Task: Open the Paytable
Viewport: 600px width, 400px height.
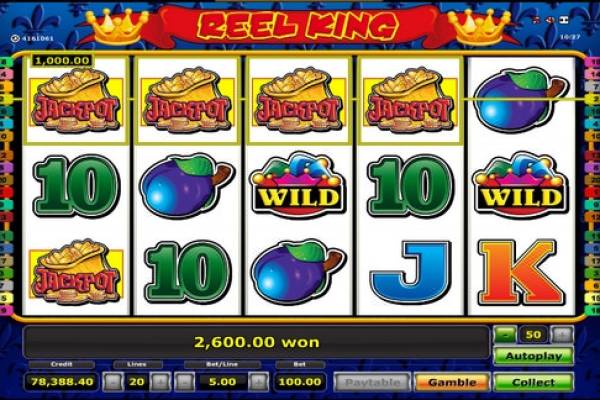Action: point(372,382)
